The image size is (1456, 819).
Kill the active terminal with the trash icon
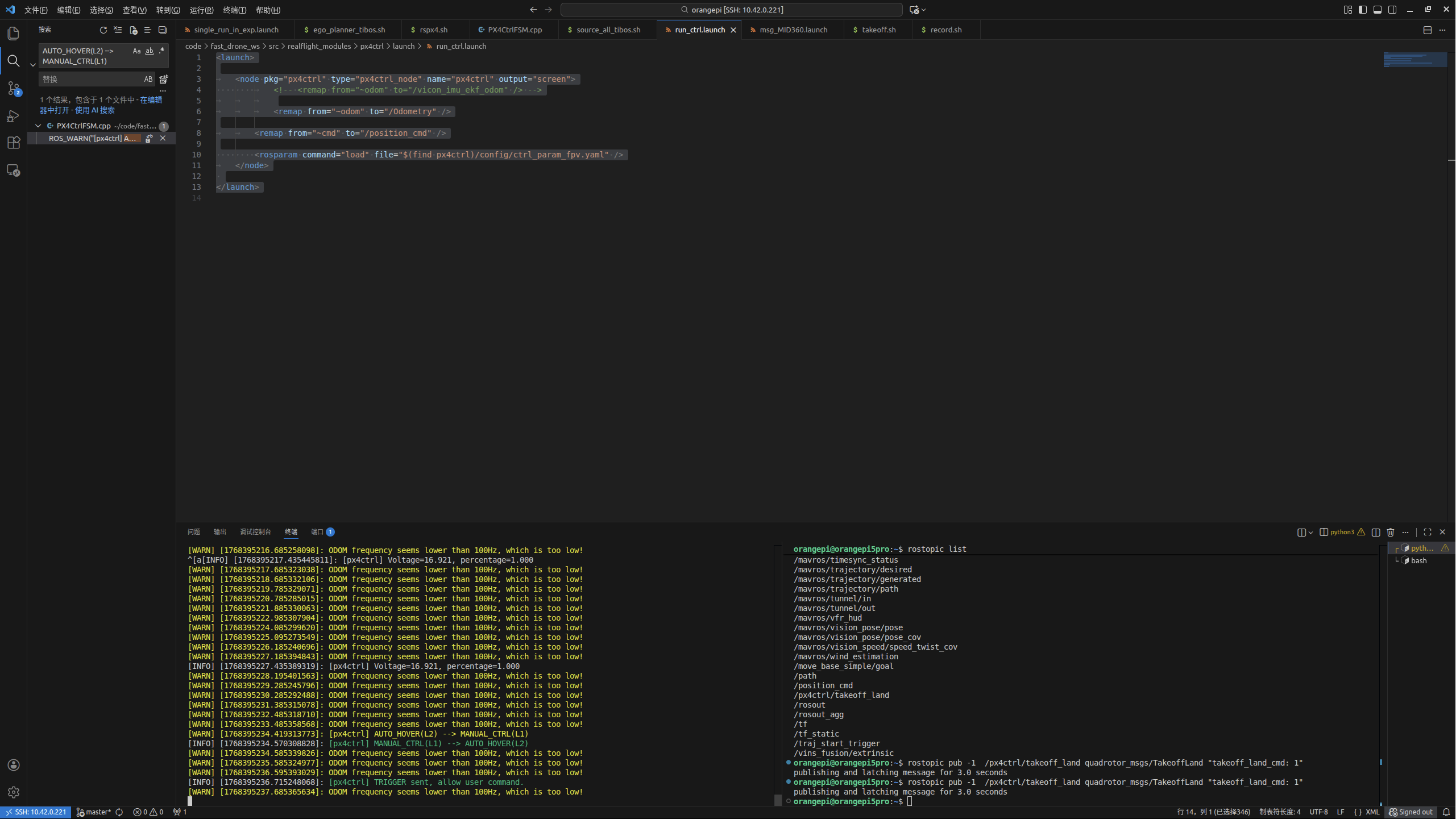1390,532
